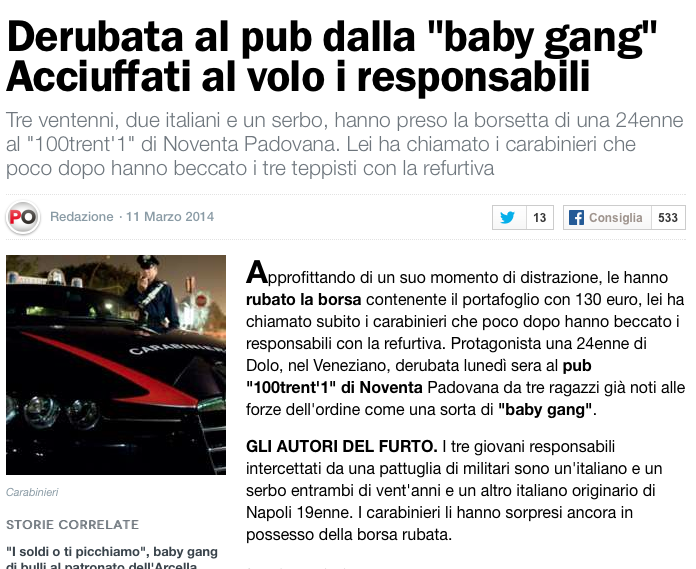Click the 11 Marzo 2014 date

170,217
